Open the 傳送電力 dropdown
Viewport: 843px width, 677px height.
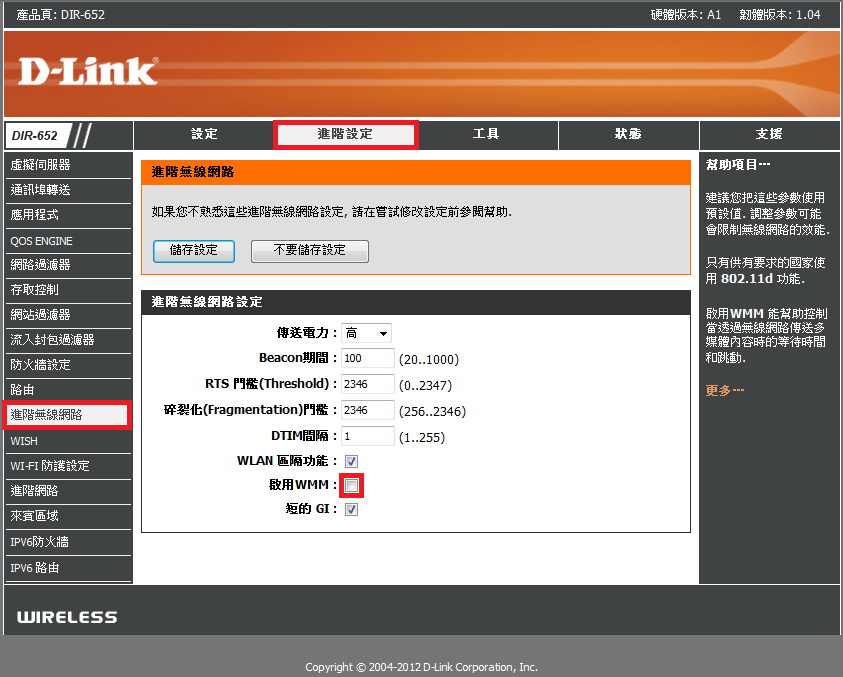tap(366, 333)
